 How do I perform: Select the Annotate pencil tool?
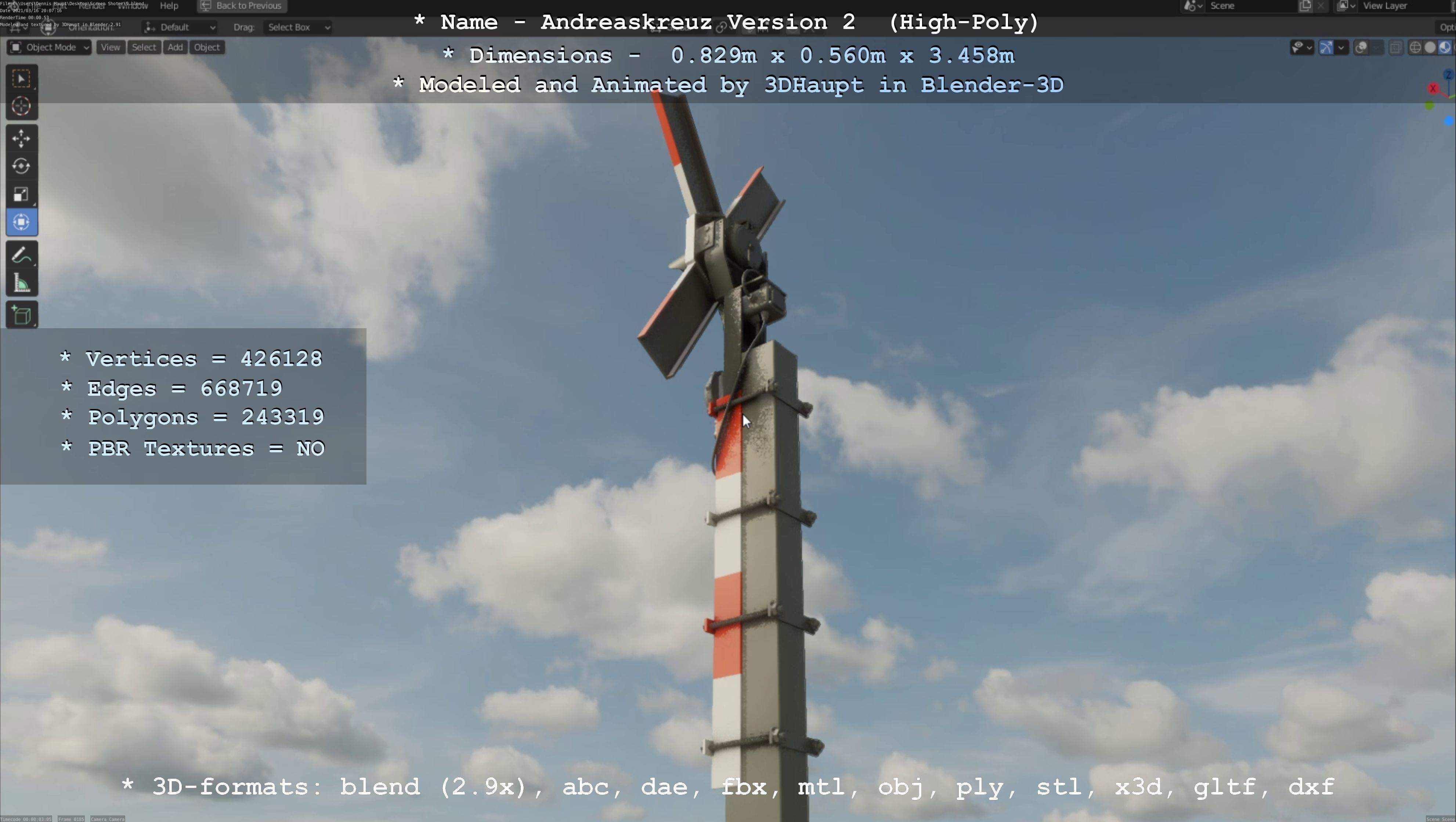21,256
